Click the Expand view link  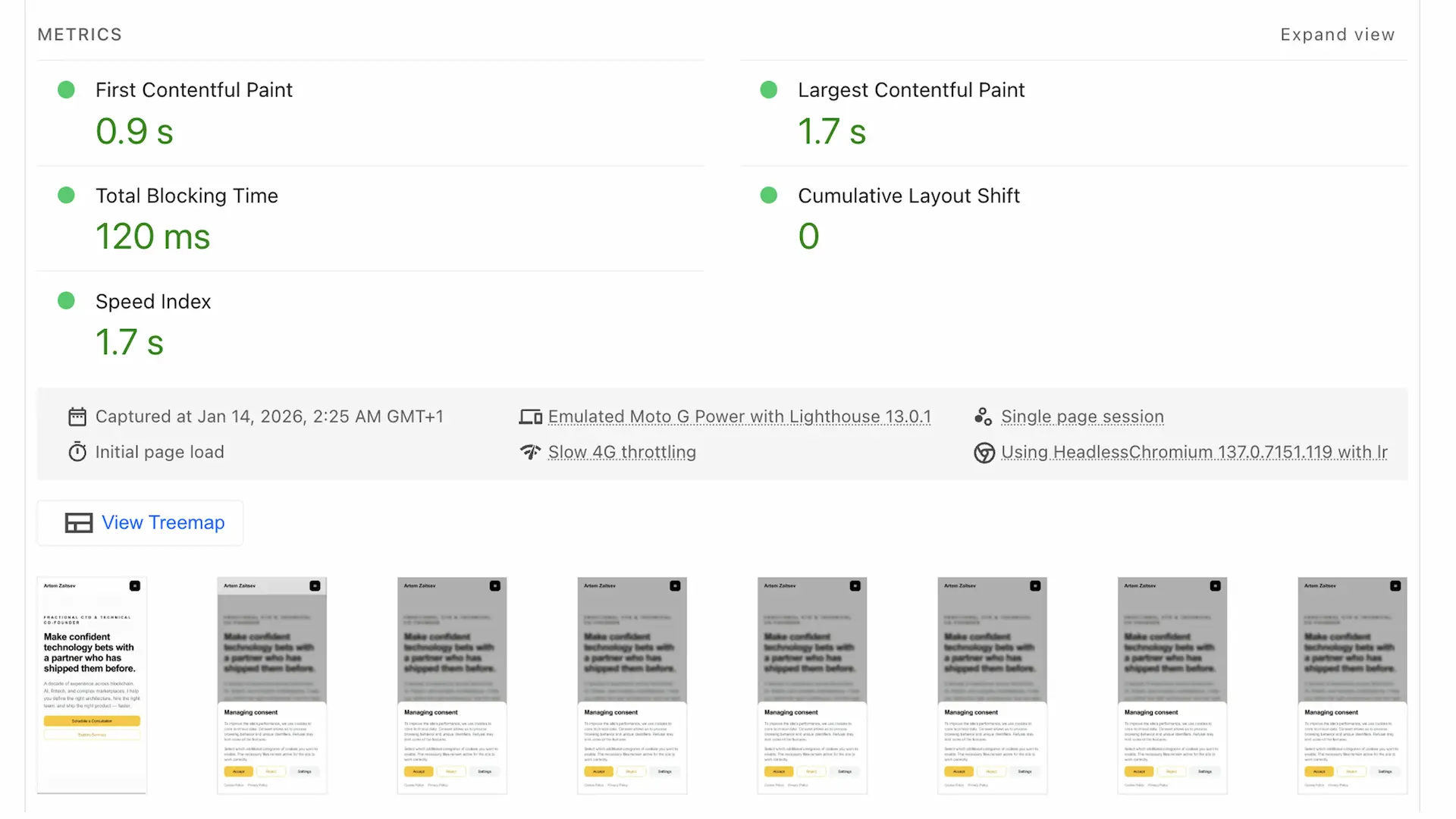pyautogui.click(x=1337, y=34)
